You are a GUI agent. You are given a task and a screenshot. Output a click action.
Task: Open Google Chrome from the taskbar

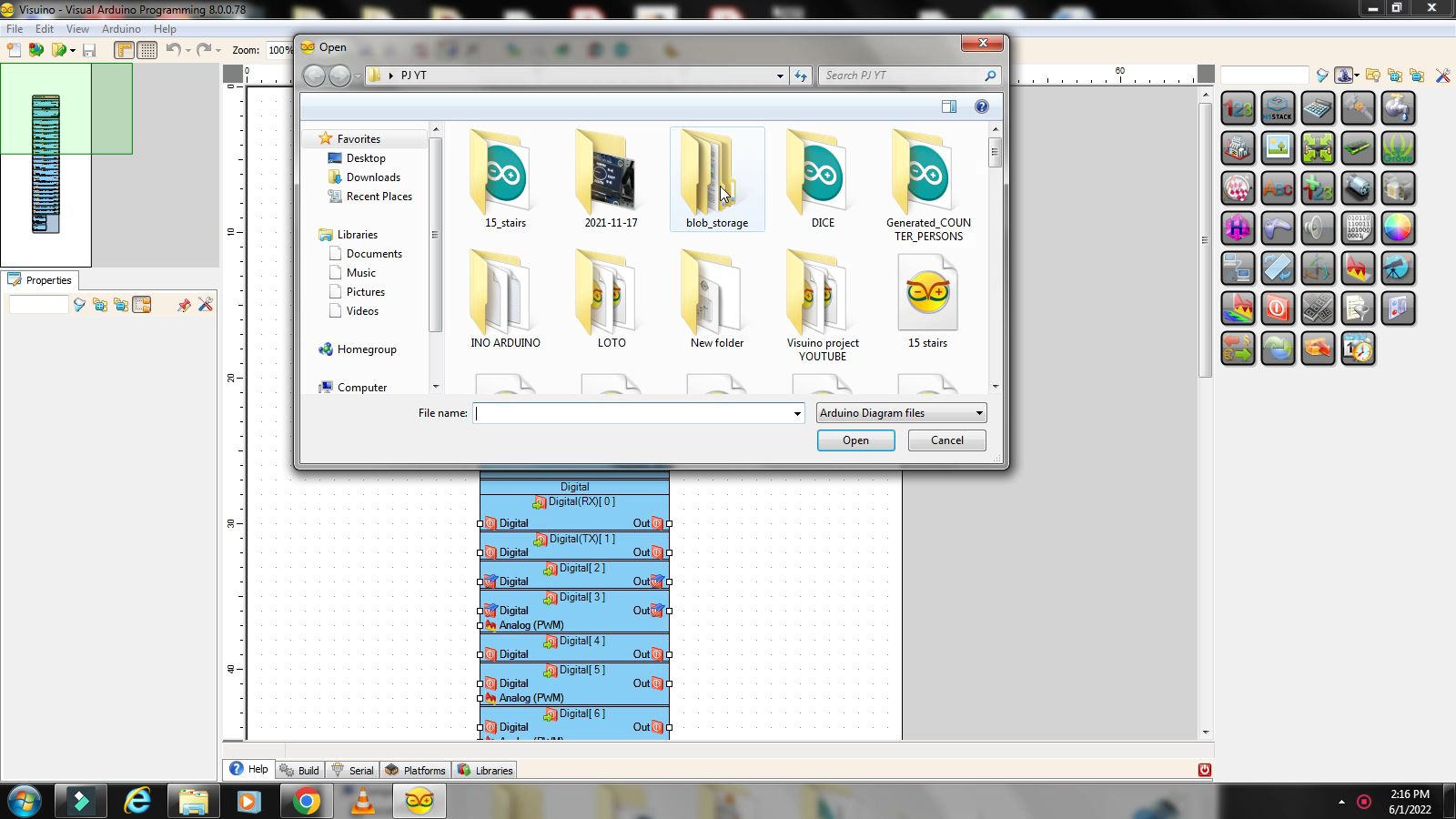pos(307,802)
